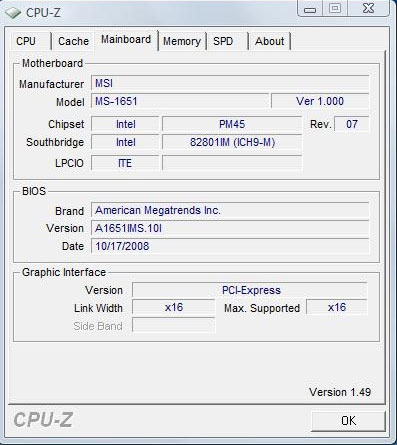Go to the Memory tab
Image resolution: width=397 pixels, height=445 pixels.
pos(182,41)
